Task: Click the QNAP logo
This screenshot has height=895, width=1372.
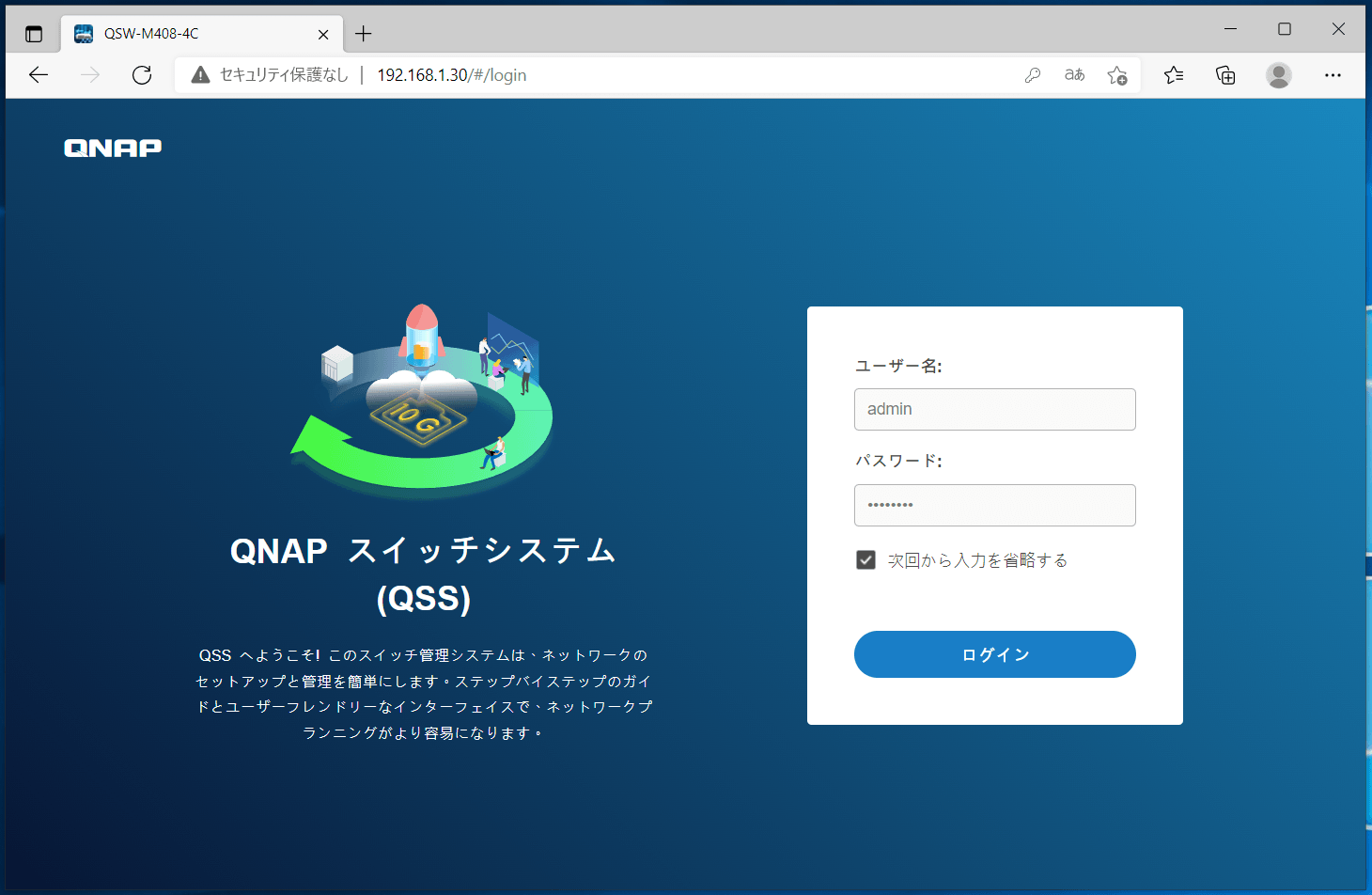Action: tap(113, 148)
